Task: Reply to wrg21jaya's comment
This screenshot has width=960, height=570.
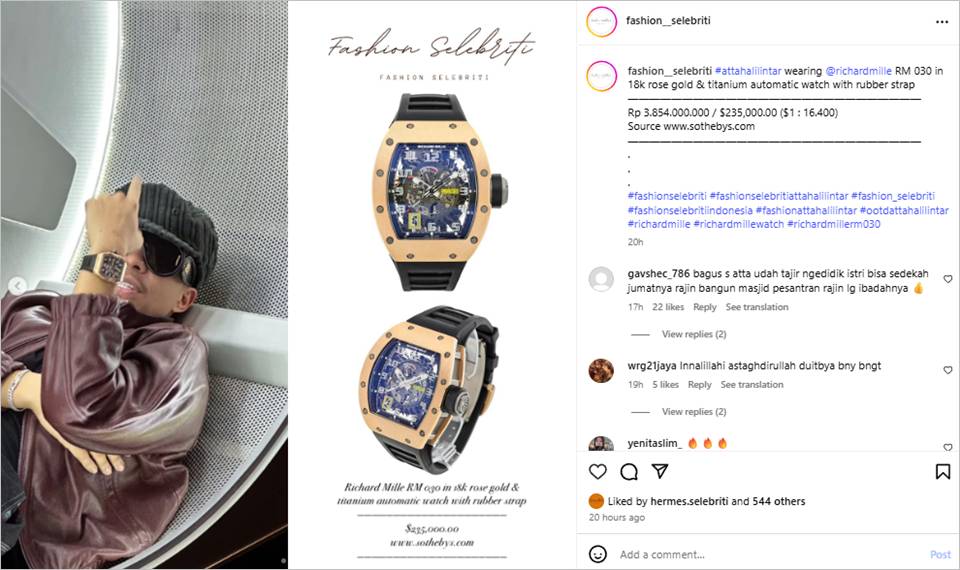Action: (699, 385)
